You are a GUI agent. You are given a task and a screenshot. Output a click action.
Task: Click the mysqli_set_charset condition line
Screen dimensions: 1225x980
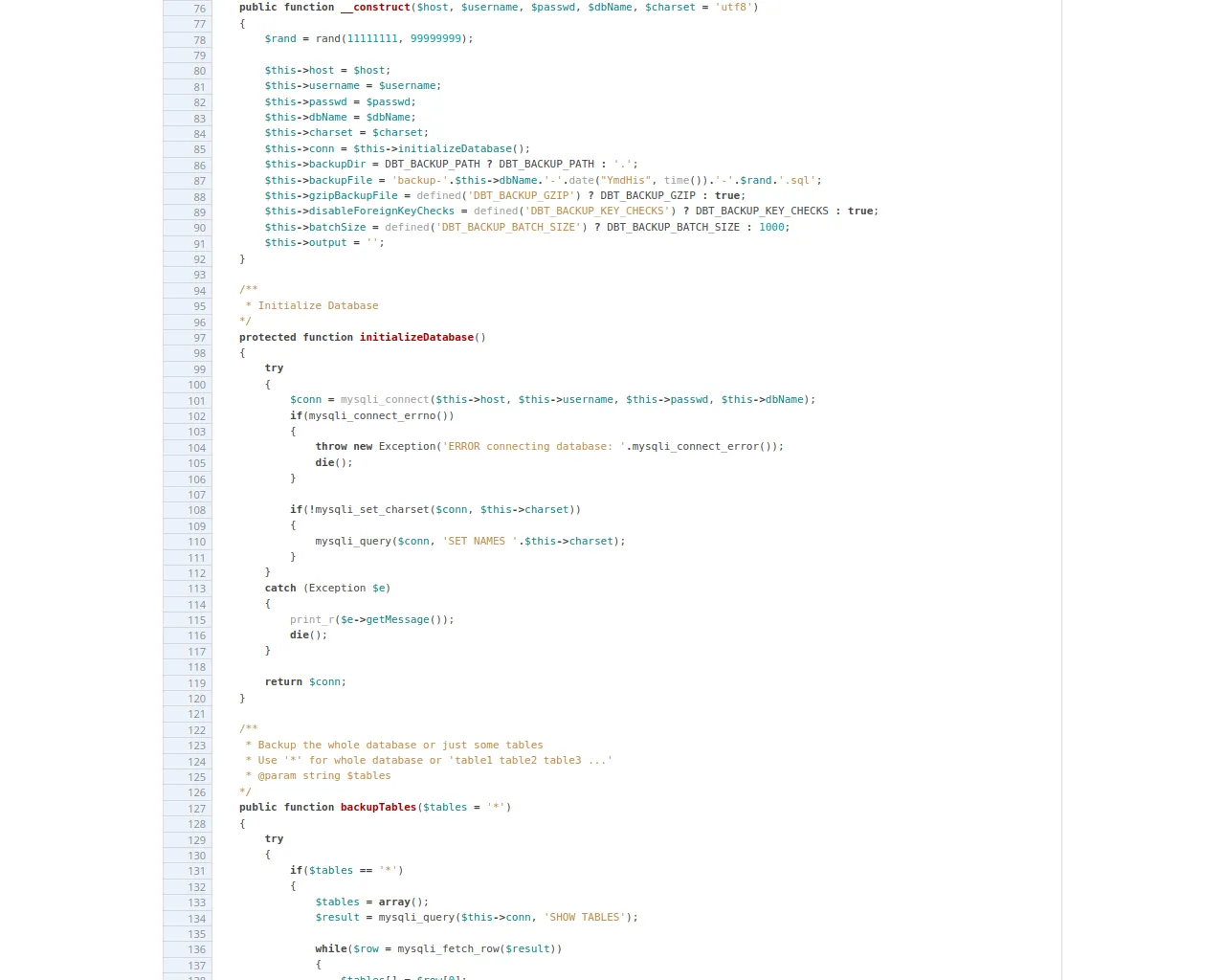(x=435, y=510)
